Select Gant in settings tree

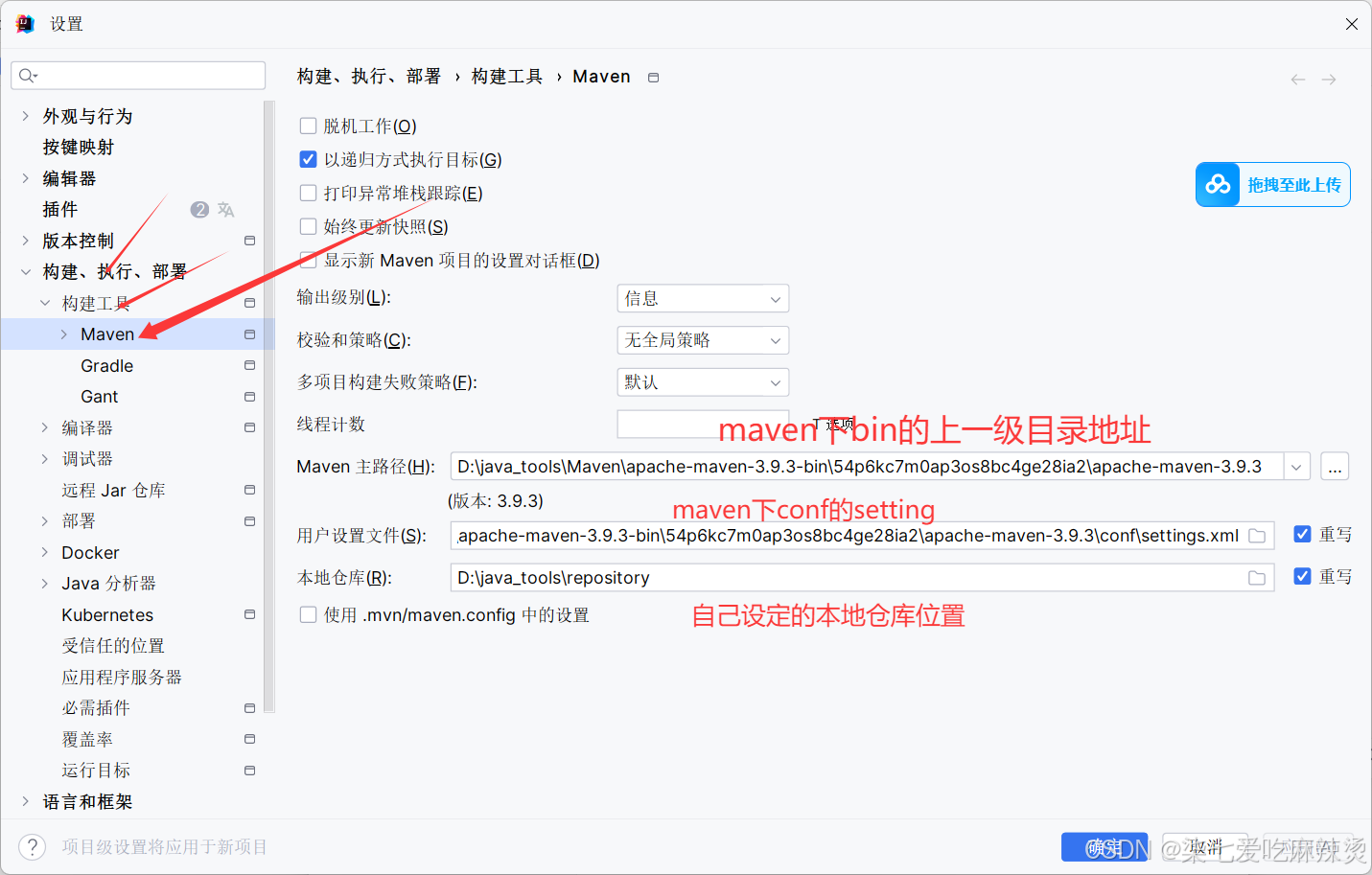100,397
